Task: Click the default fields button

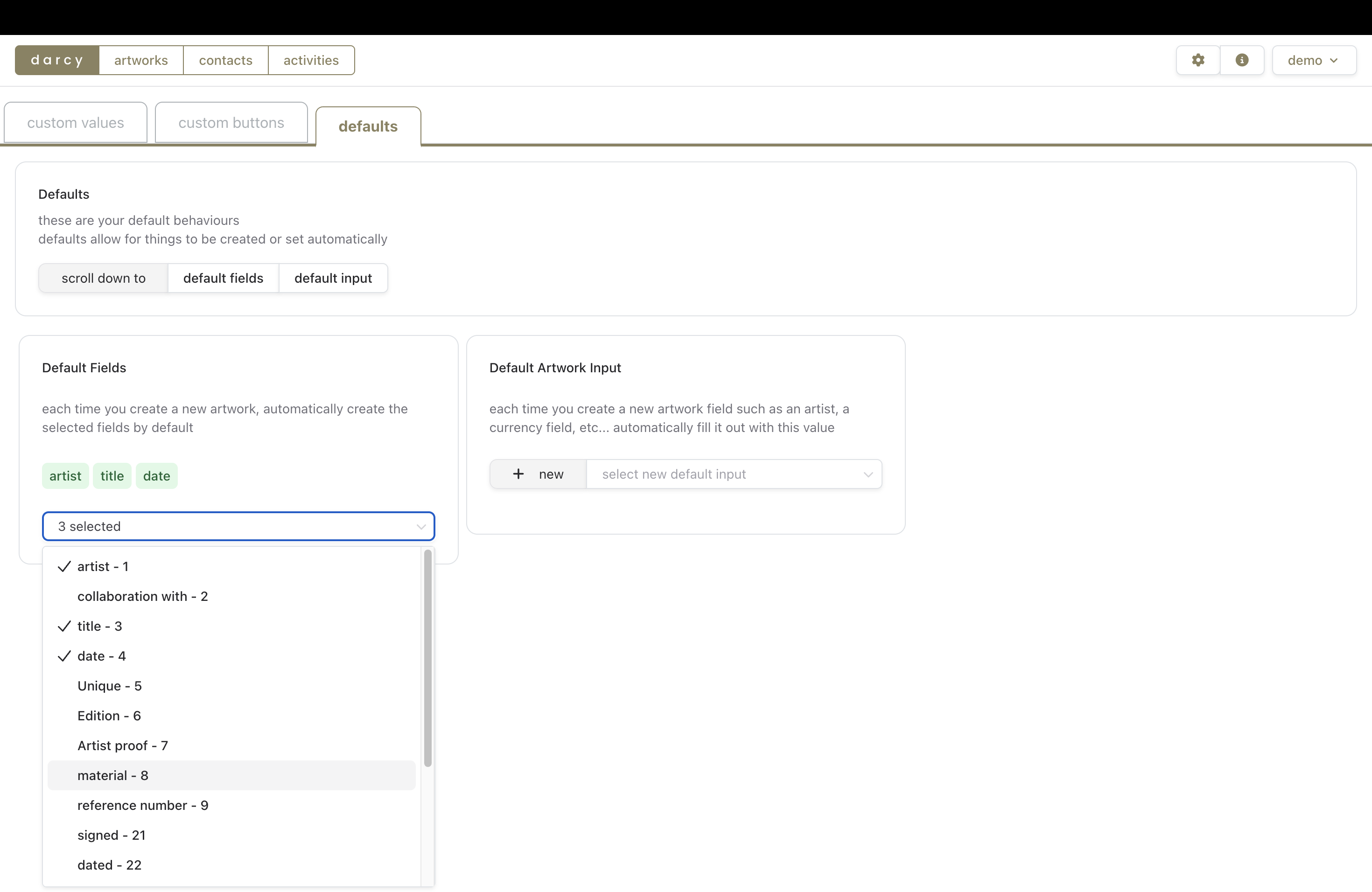Action: click(x=223, y=278)
